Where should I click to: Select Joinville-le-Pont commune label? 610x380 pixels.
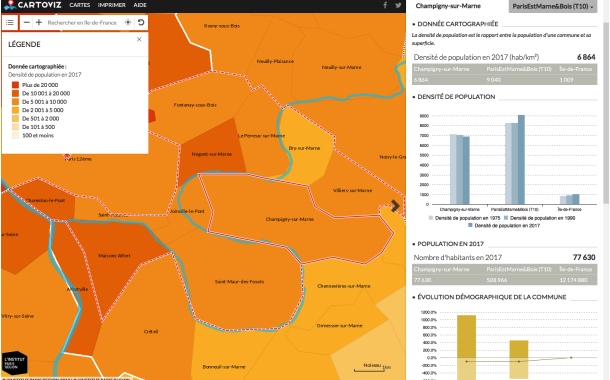tap(187, 211)
